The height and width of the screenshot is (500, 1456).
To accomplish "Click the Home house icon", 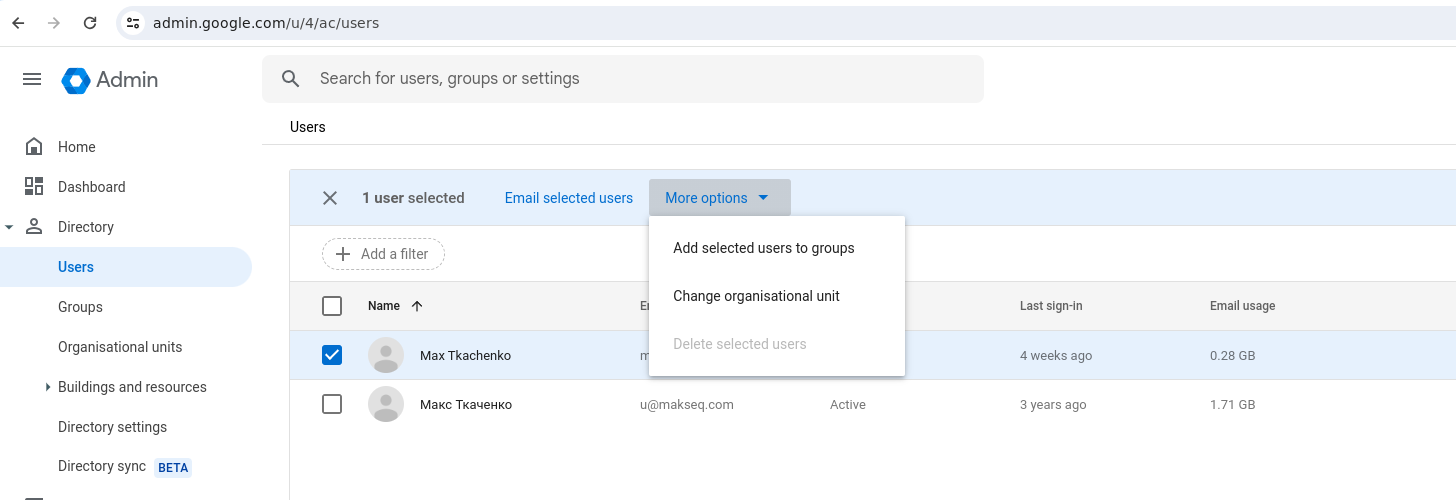I will pyautogui.click(x=34, y=147).
